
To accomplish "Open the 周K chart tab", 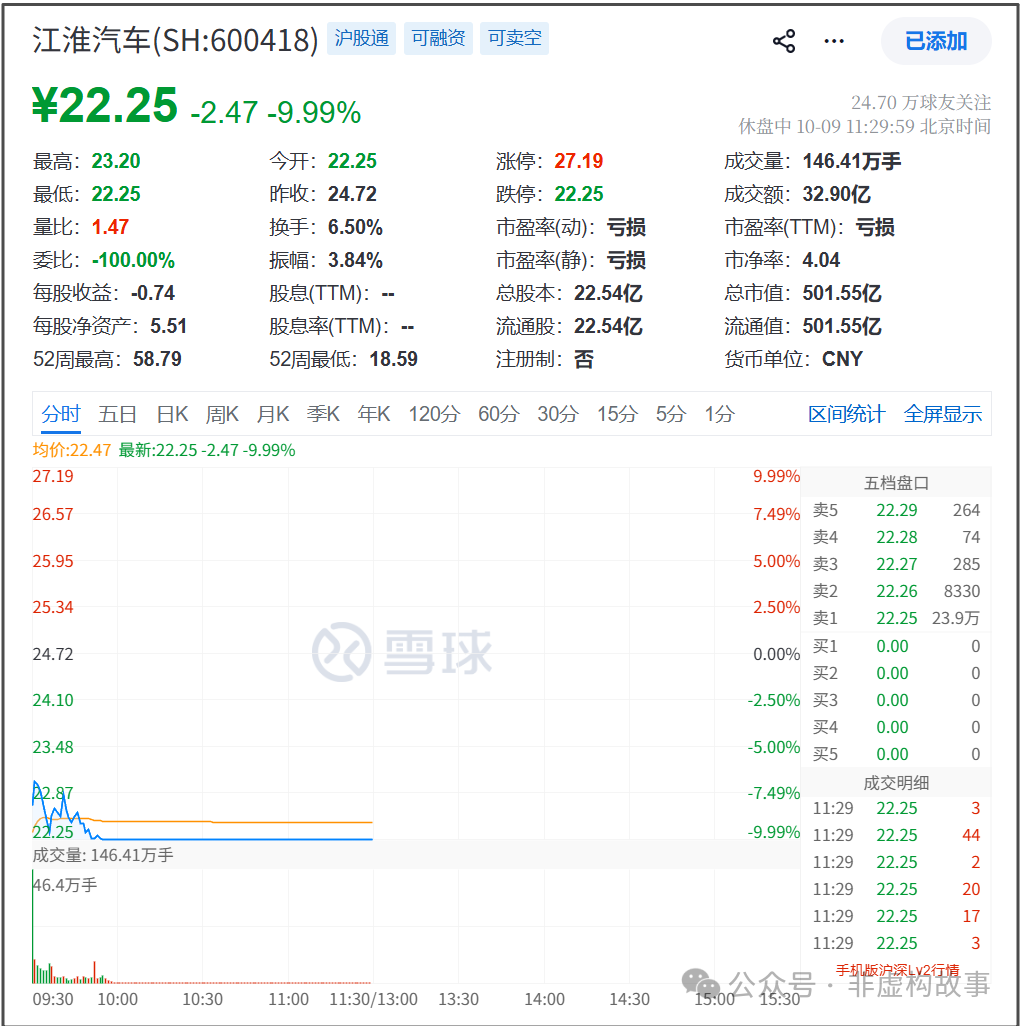I will (222, 414).
